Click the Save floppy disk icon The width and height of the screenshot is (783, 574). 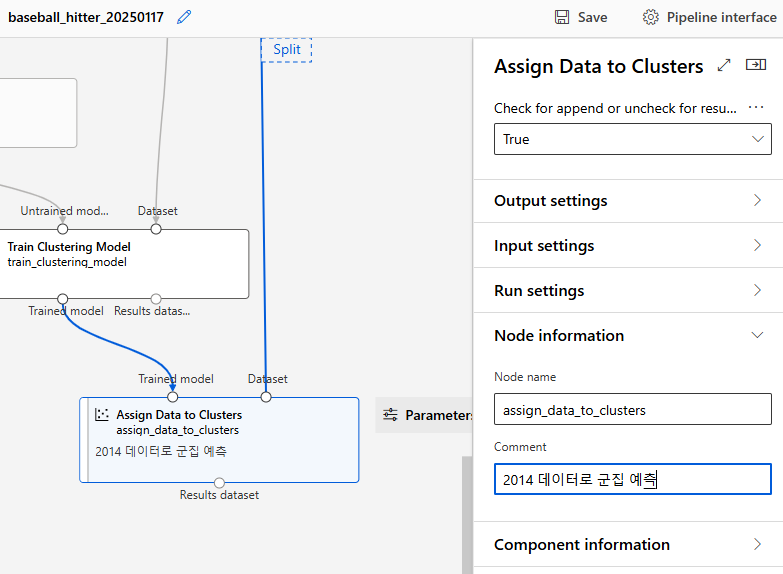tap(562, 17)
